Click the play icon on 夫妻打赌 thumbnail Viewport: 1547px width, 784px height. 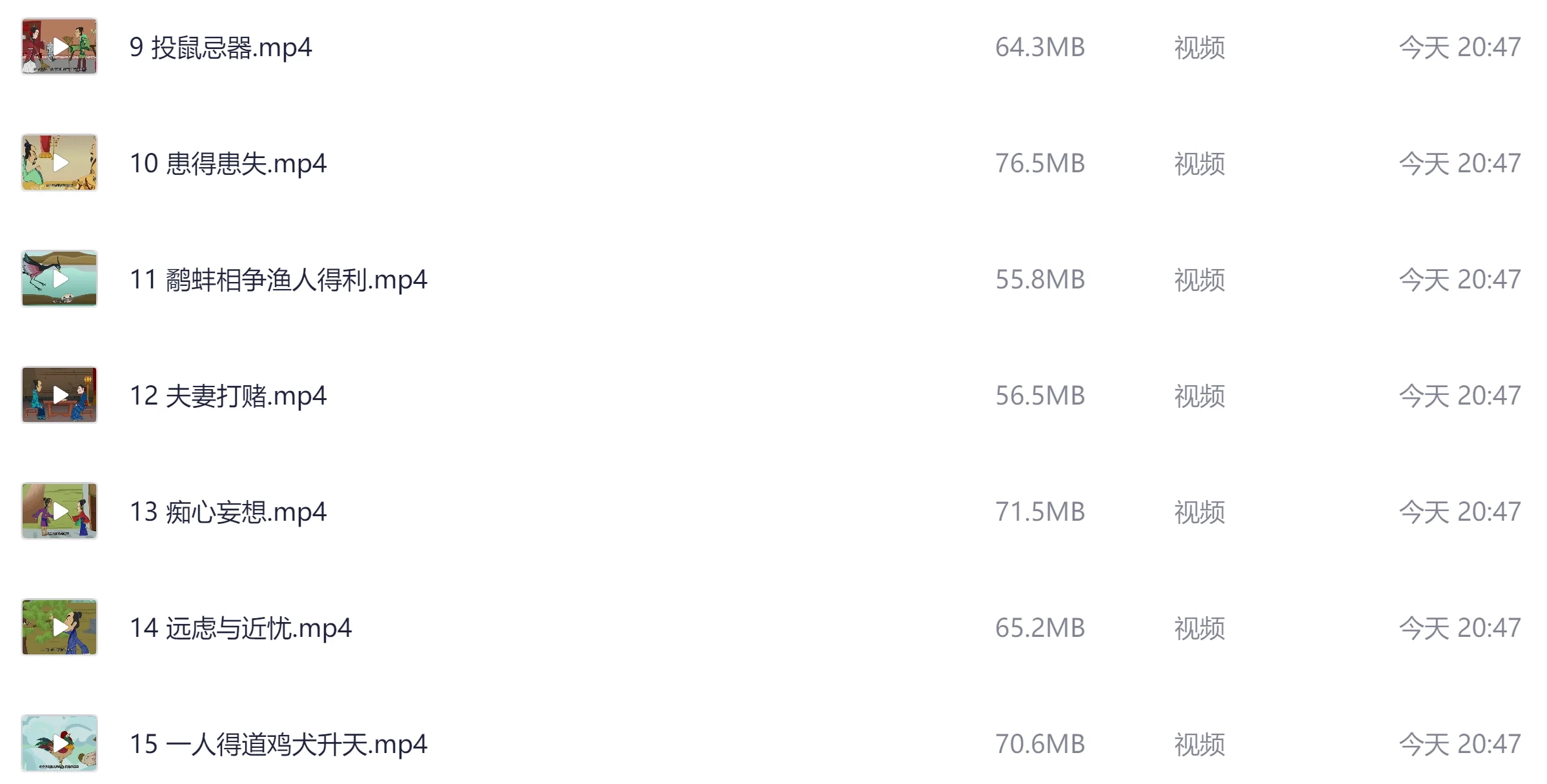point(59,396)
